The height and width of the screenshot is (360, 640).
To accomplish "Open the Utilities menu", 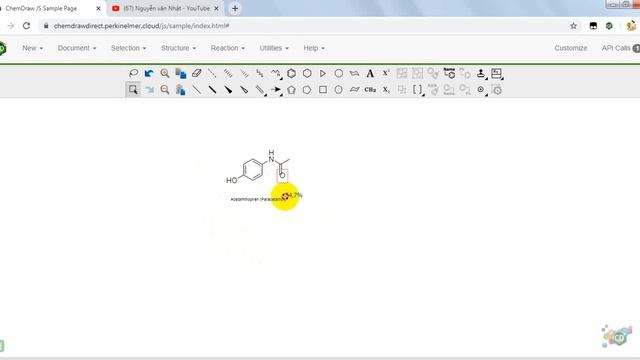I will (274, 48).
